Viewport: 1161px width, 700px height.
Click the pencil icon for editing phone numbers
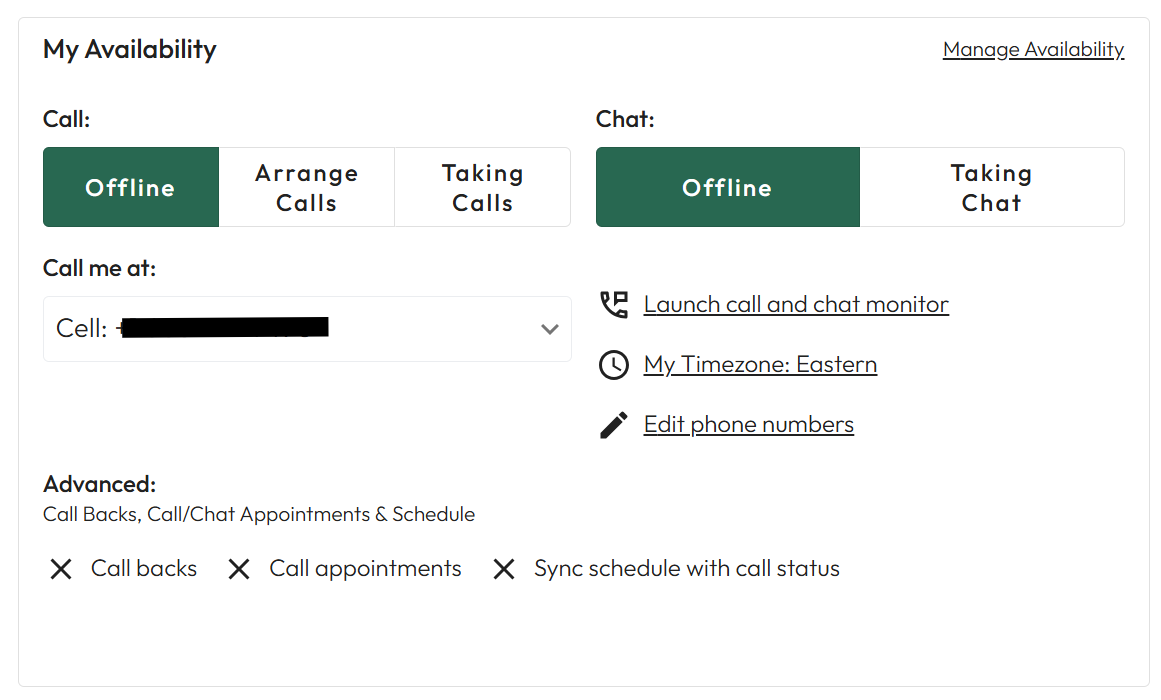614,425
